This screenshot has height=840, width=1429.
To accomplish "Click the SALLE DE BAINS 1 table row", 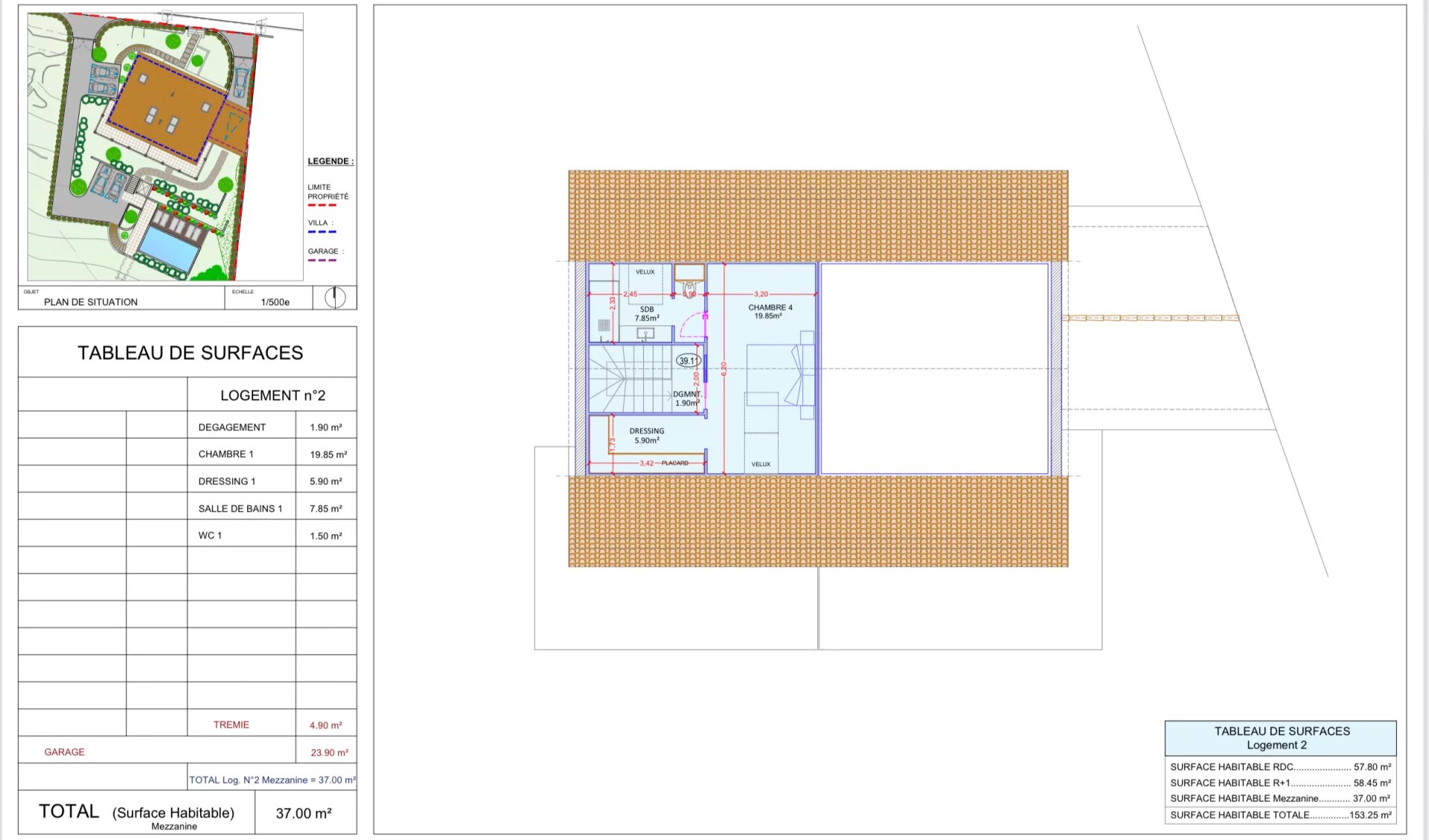I will click(x=240, y=509).
